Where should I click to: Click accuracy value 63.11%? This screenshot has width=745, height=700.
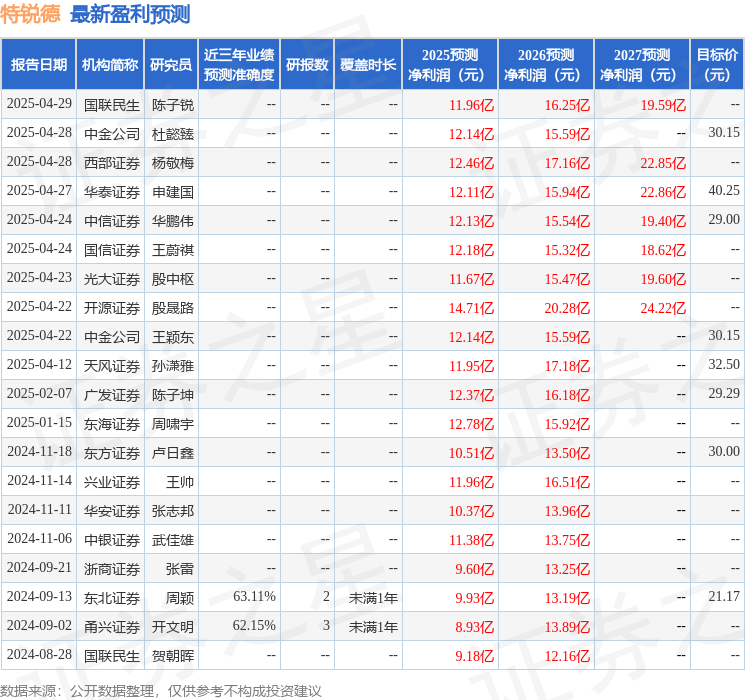click(254, 596)
